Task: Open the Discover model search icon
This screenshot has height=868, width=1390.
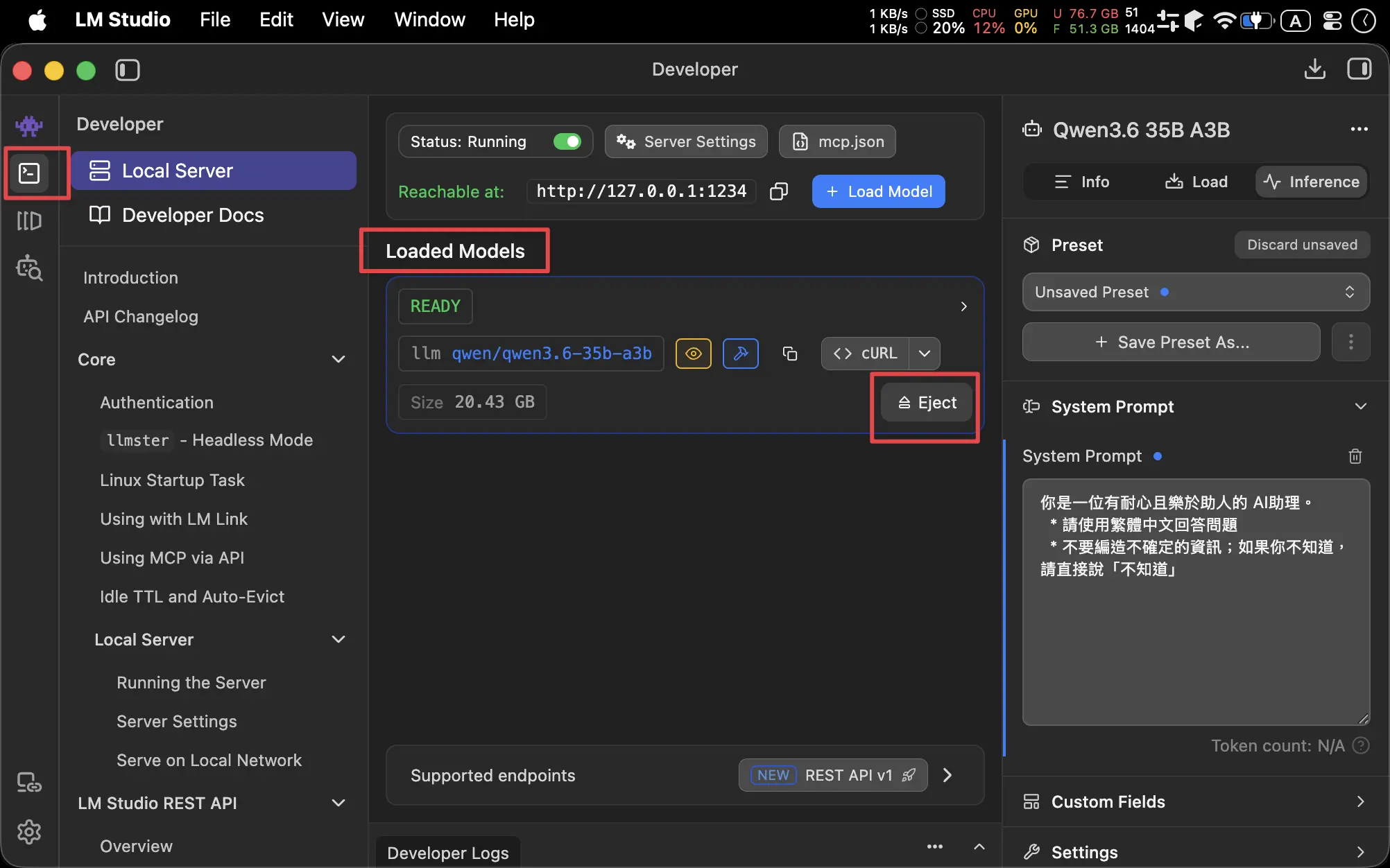Action: [29, 268]
